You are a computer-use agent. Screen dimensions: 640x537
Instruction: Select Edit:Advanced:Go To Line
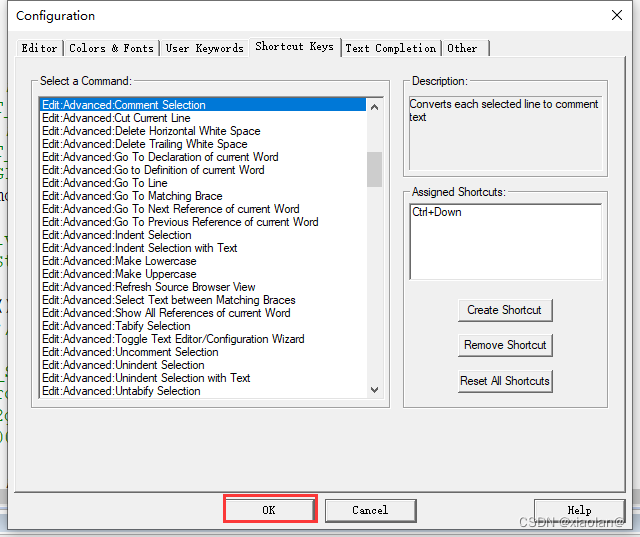pyautogui.click(x=203, y=183)
